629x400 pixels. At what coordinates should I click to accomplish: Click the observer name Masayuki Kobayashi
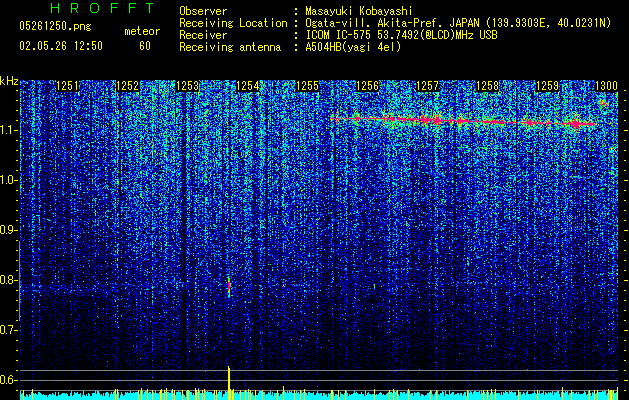[359, 11]
